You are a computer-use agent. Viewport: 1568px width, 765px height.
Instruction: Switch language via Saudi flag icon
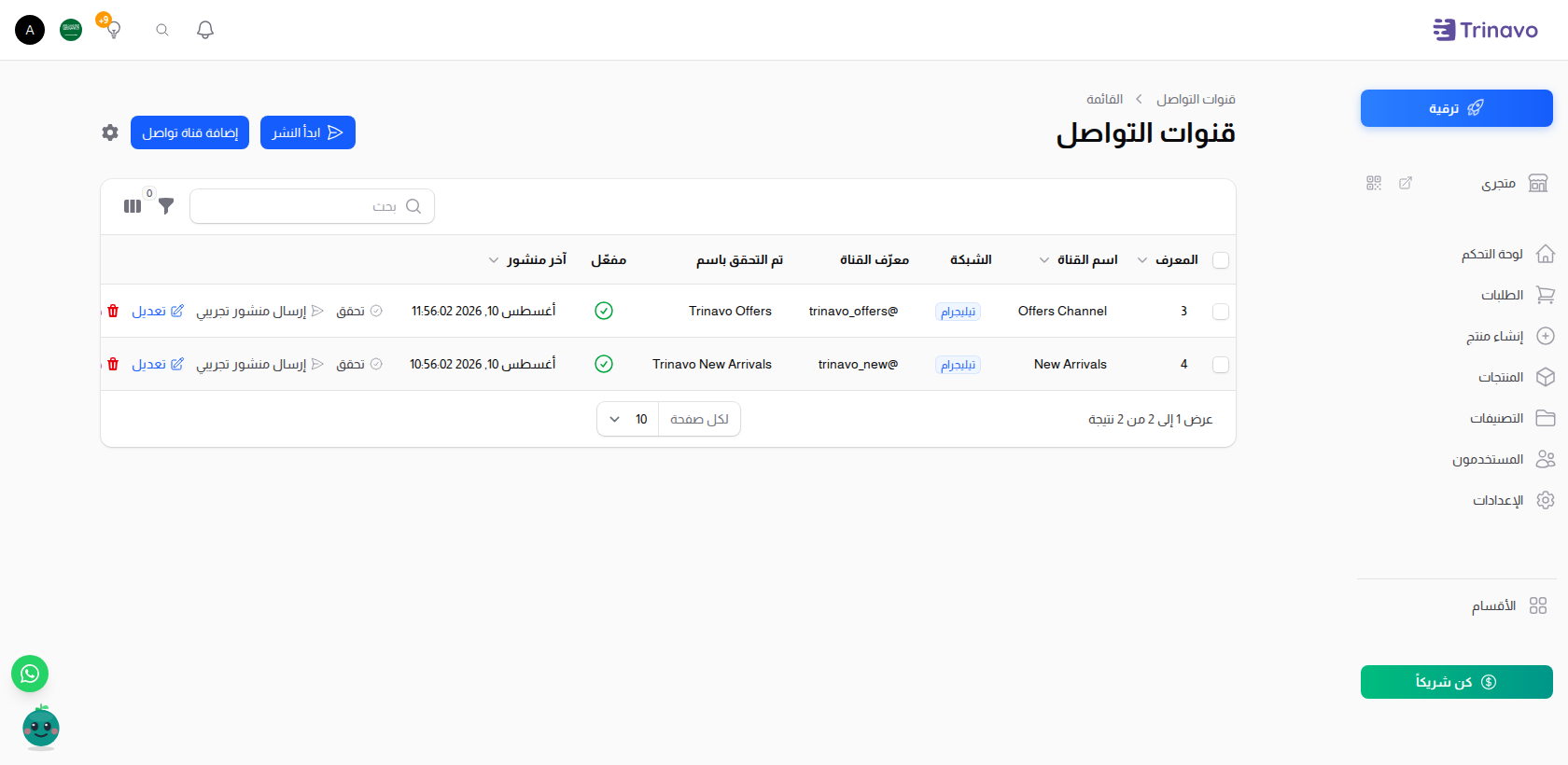(71, 30)
